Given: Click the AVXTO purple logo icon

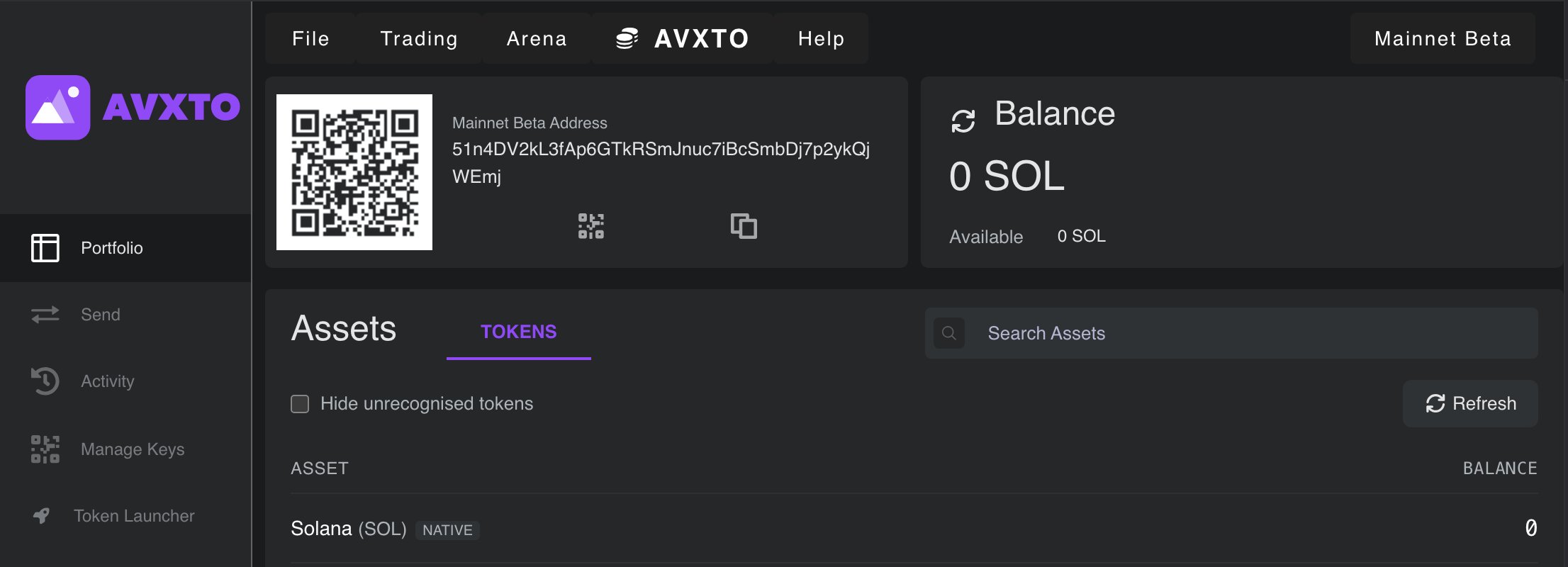Looking at the screenshot, I should (x=57, y=107).
